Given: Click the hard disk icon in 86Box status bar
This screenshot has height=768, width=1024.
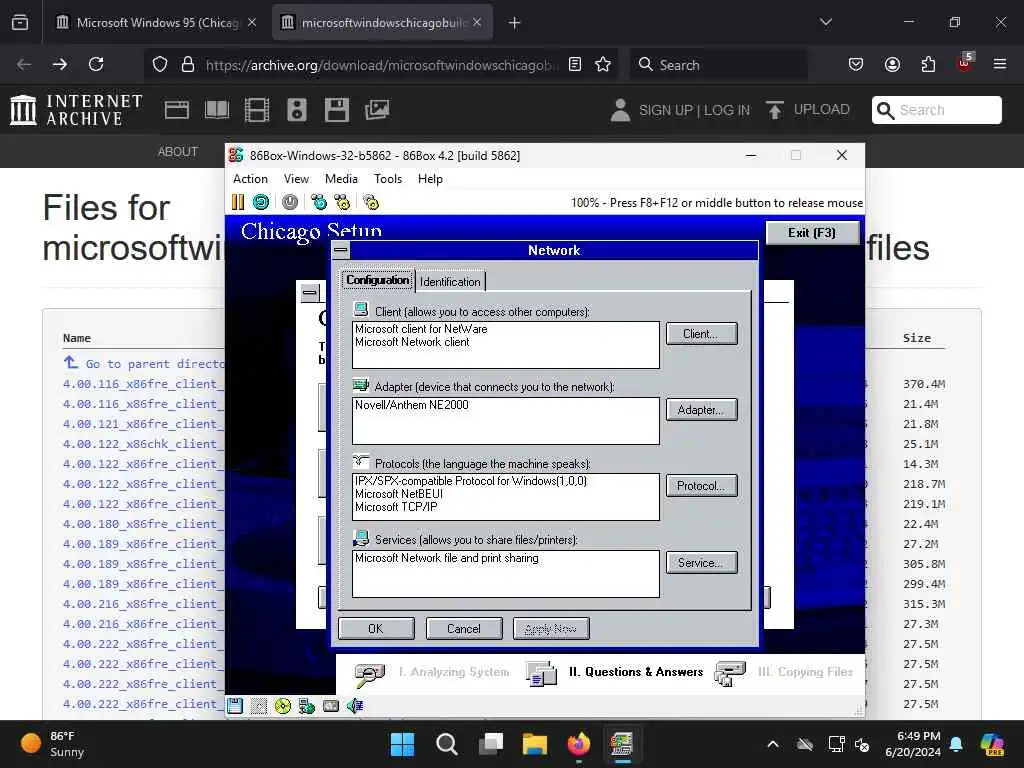Looking at the screenshot, I should pyautogui.click(x=331, y=706).
